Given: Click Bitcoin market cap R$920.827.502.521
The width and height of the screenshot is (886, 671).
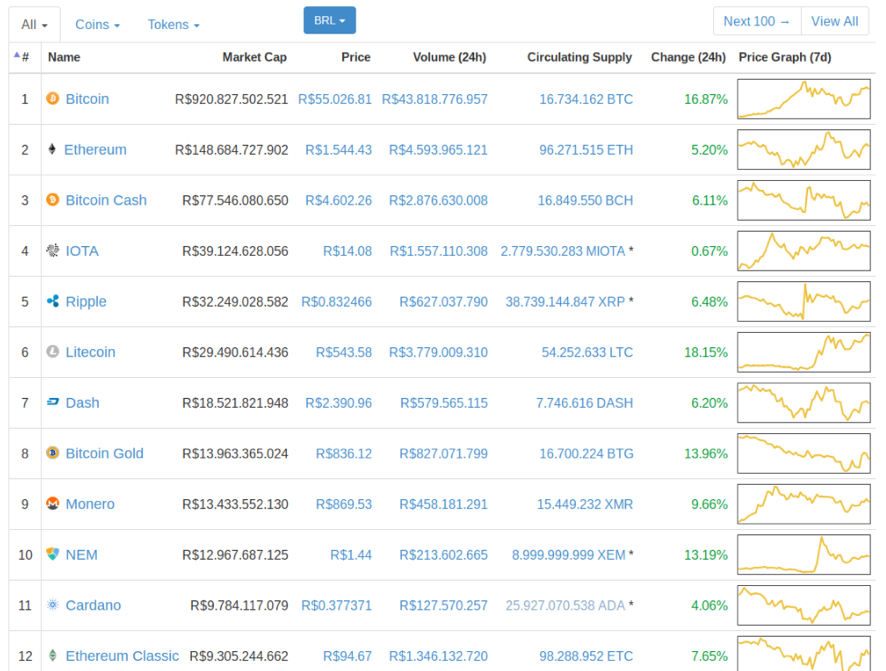Looking at the screenshot, I should (232, 99).
